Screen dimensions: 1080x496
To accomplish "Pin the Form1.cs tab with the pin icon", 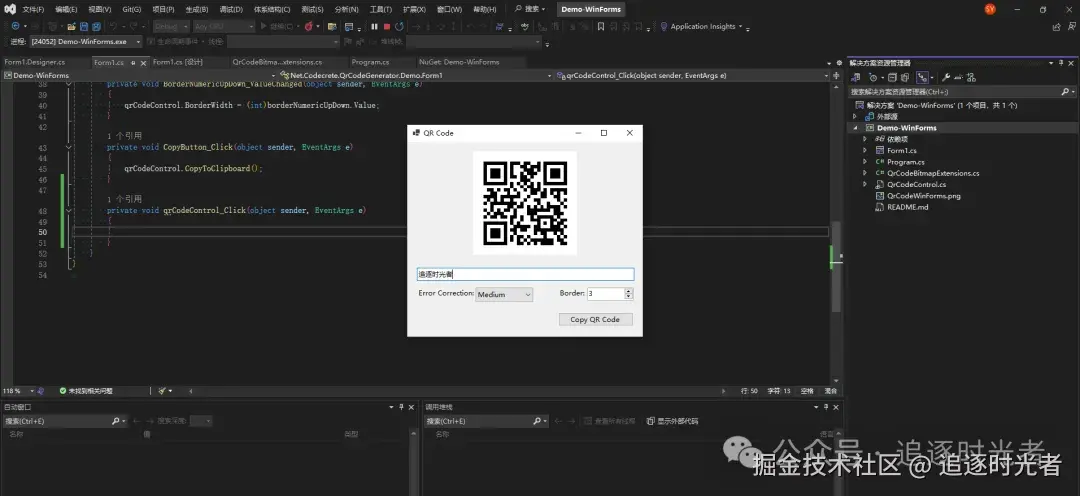I will [132, 62].
